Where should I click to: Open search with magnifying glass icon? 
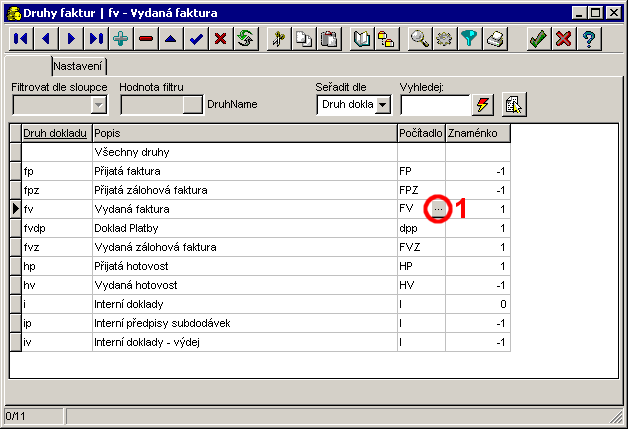(420, 39)
